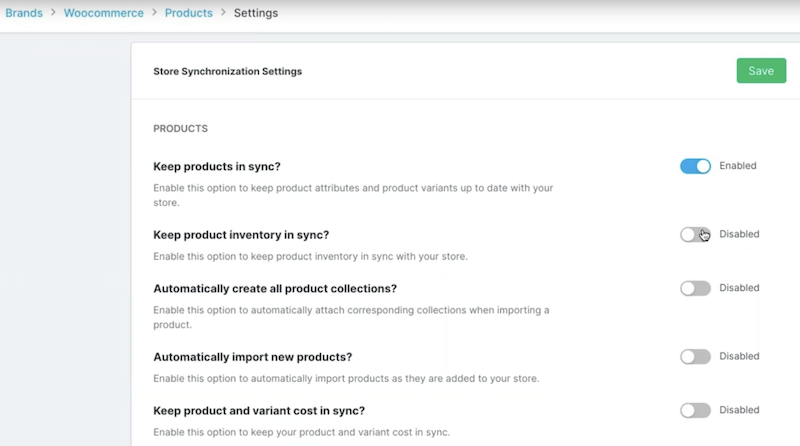The width and height of the screenshot is (800, 446).
Task: Click description about product attributes and variants
Action: 353,195
